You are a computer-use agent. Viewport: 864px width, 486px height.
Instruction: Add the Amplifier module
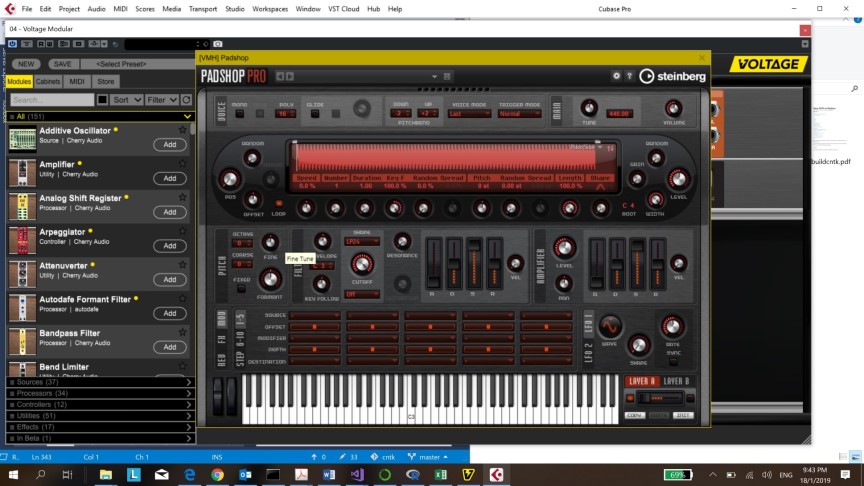tap(170, 178)
